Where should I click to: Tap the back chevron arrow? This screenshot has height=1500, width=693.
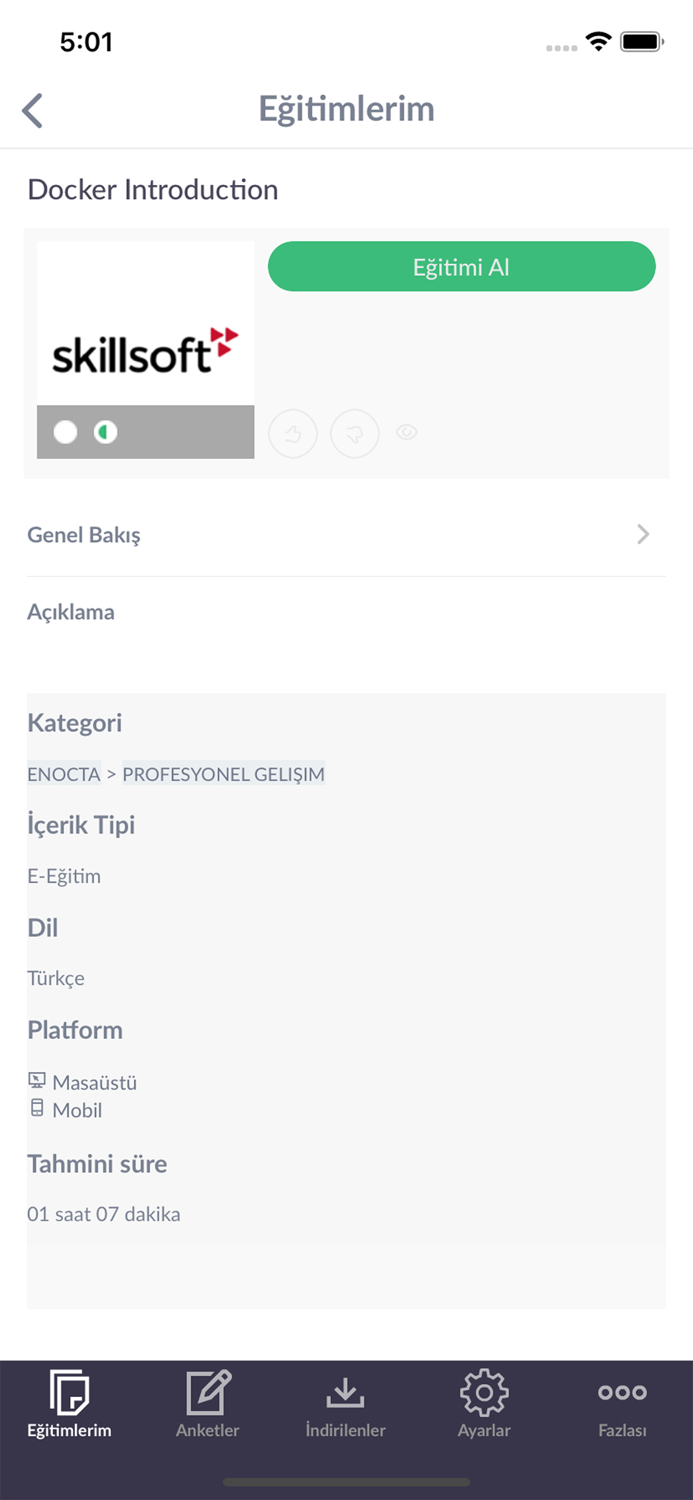pyautogui.click(x=32, y=110)
